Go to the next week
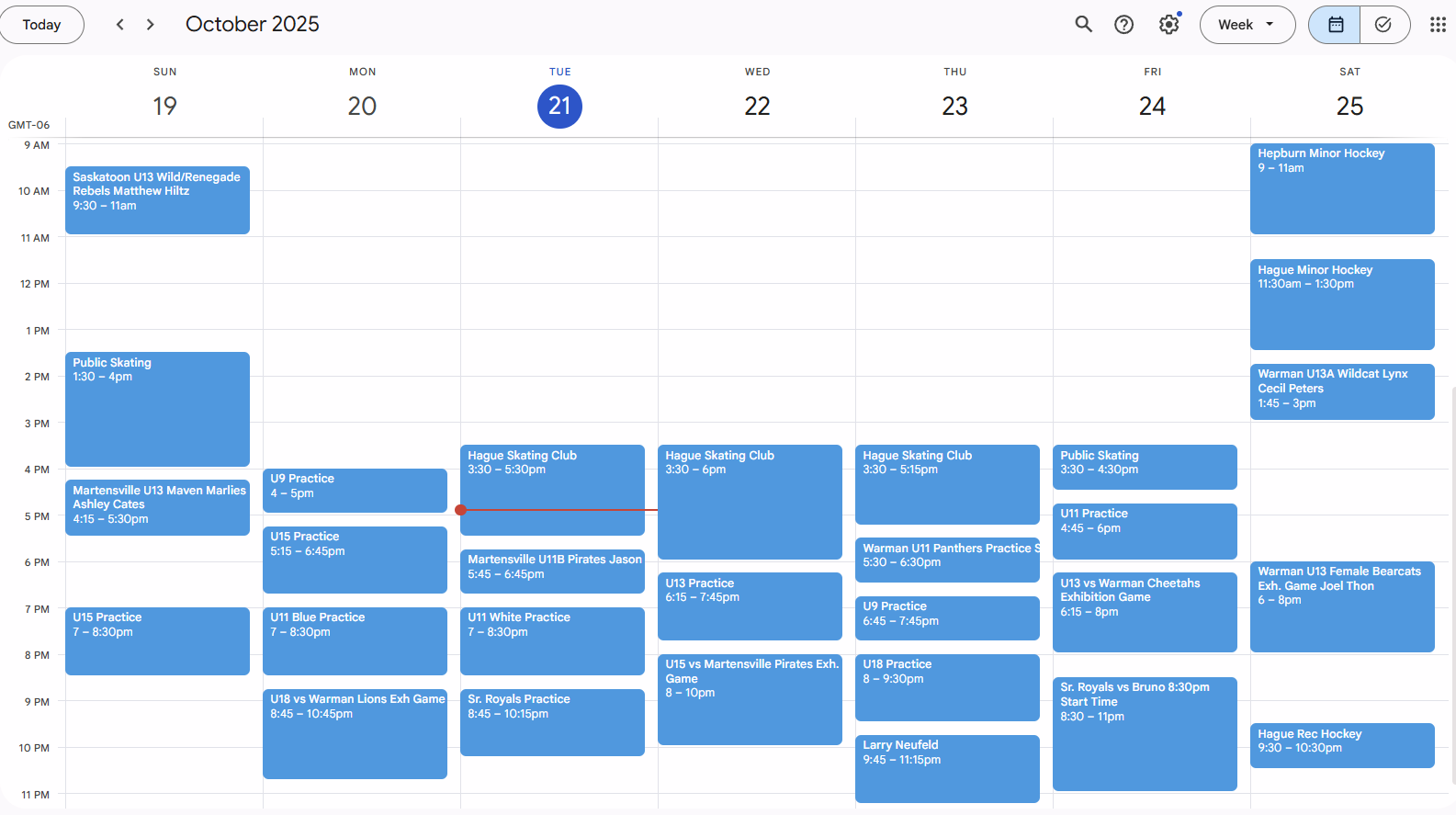Screen dimensions: 1456x815 [x=151, y=25]
